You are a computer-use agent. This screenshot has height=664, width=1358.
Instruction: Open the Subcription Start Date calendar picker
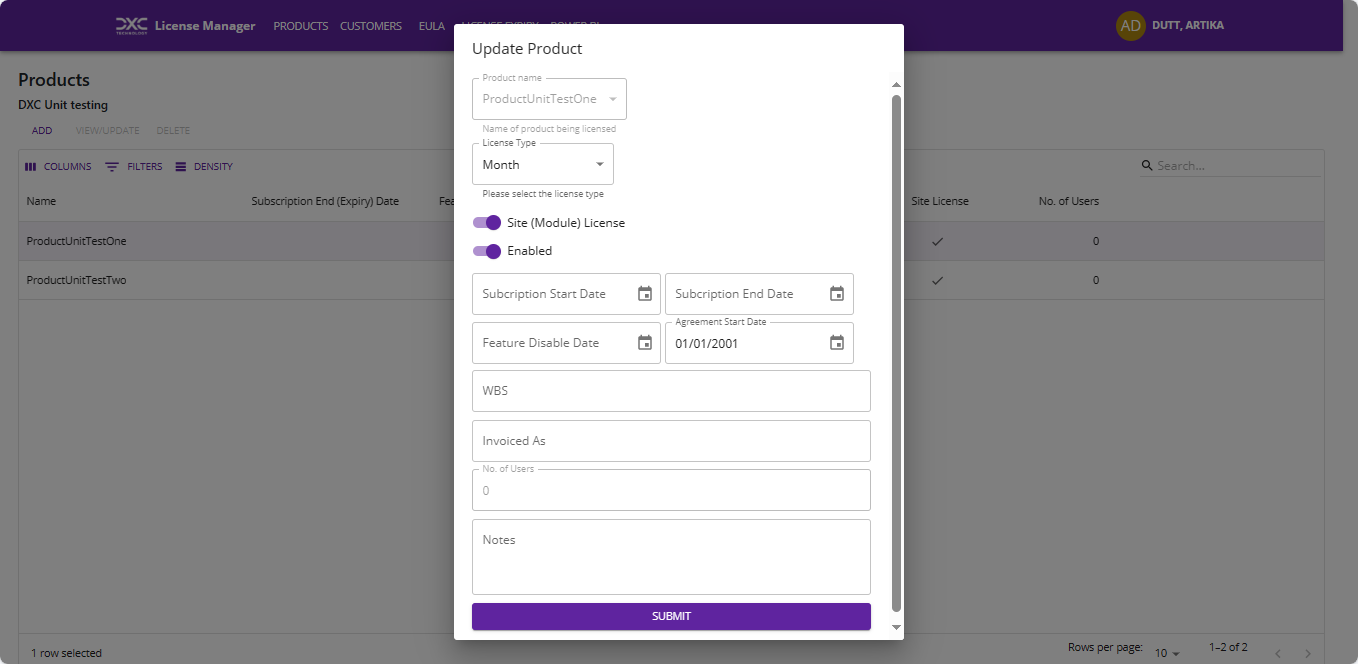pyautogui.click(x=645, y=294)
